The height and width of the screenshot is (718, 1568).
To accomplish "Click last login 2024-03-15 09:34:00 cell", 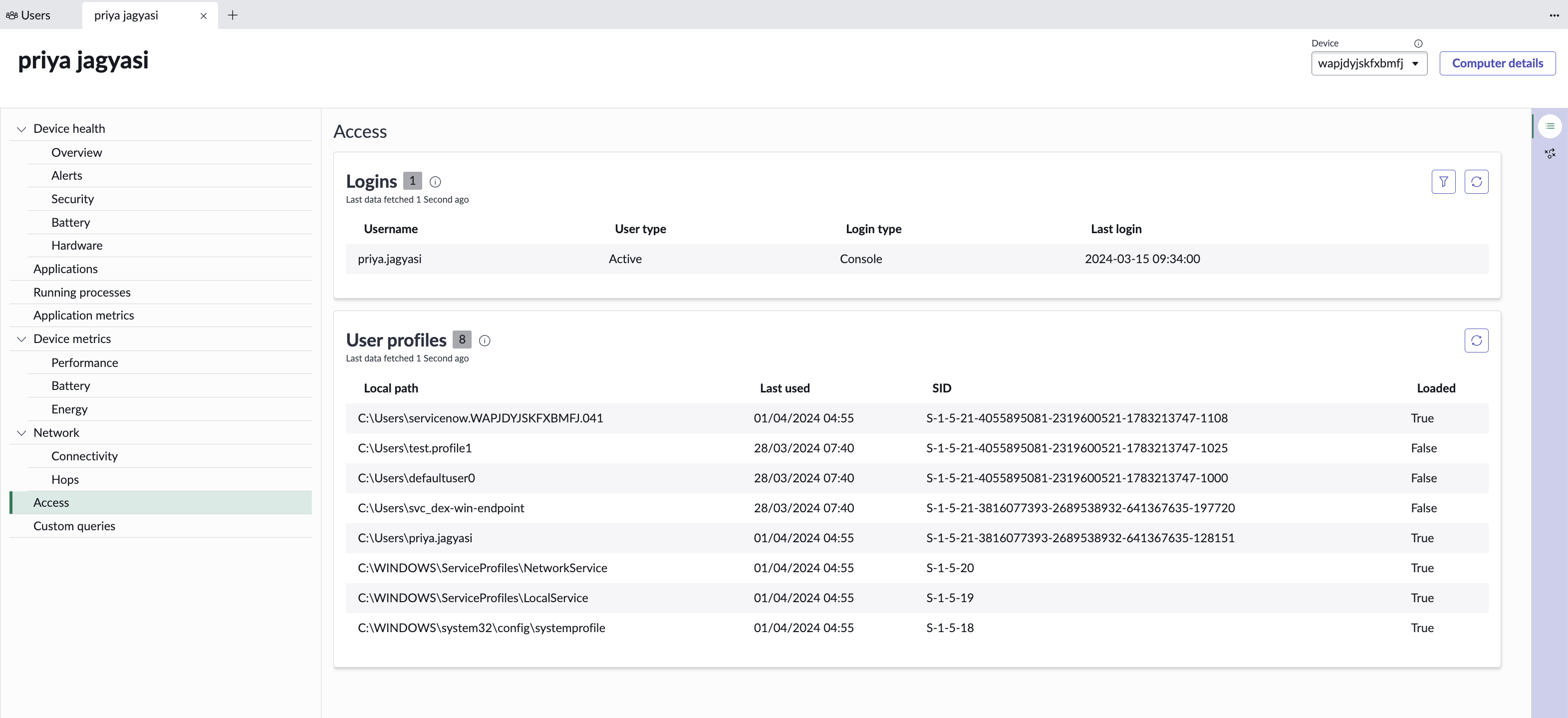I will tap(1142, 259).
